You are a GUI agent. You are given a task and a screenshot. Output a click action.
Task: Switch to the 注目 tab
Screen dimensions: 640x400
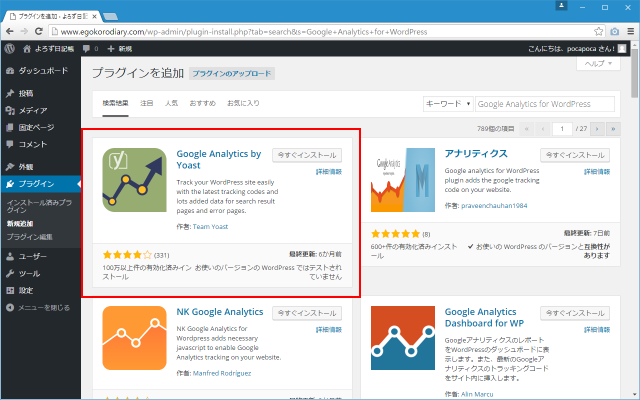click(147, 103)
